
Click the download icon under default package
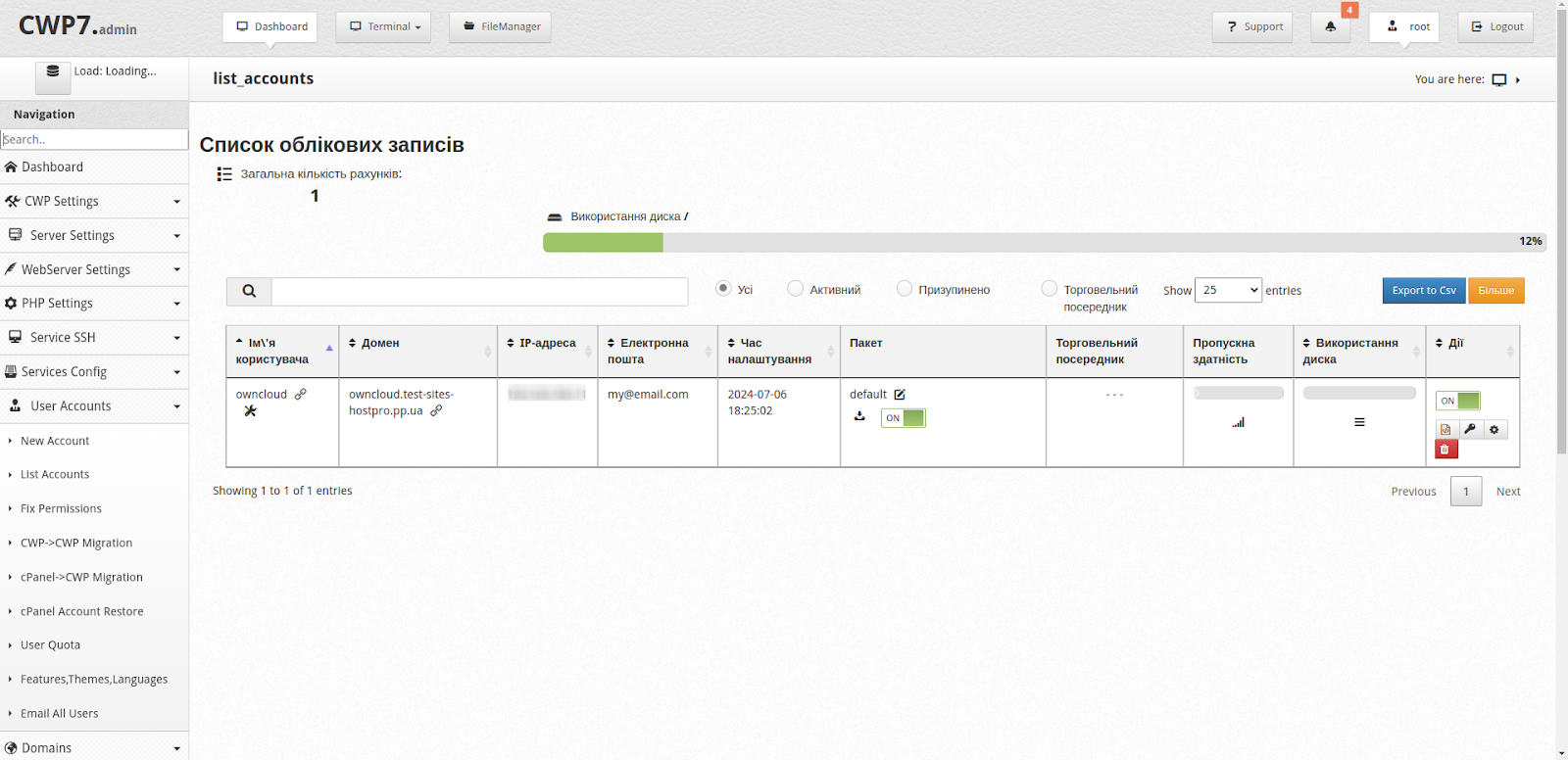tap(859, 416)
